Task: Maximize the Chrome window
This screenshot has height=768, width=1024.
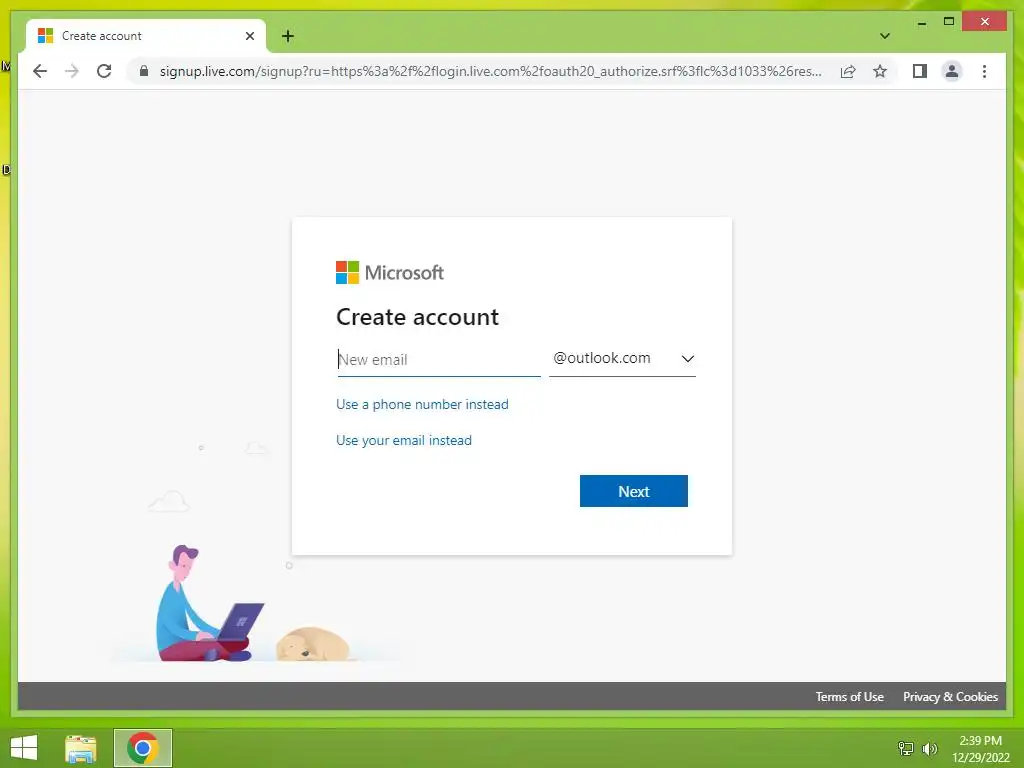Action: [x=949, y=22]
